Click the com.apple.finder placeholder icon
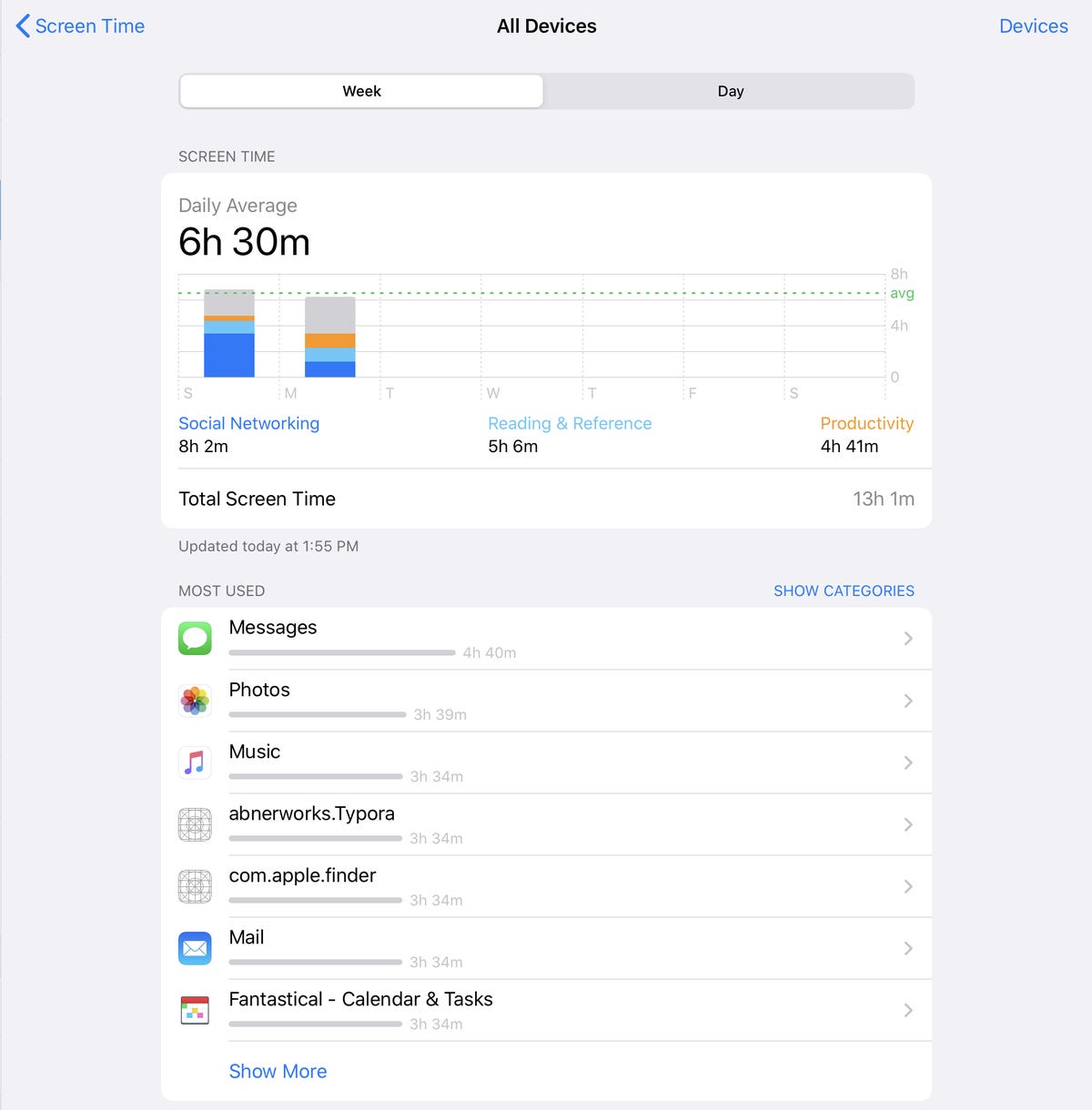This screenshot has height=1110, width=1092. (195, 885)
